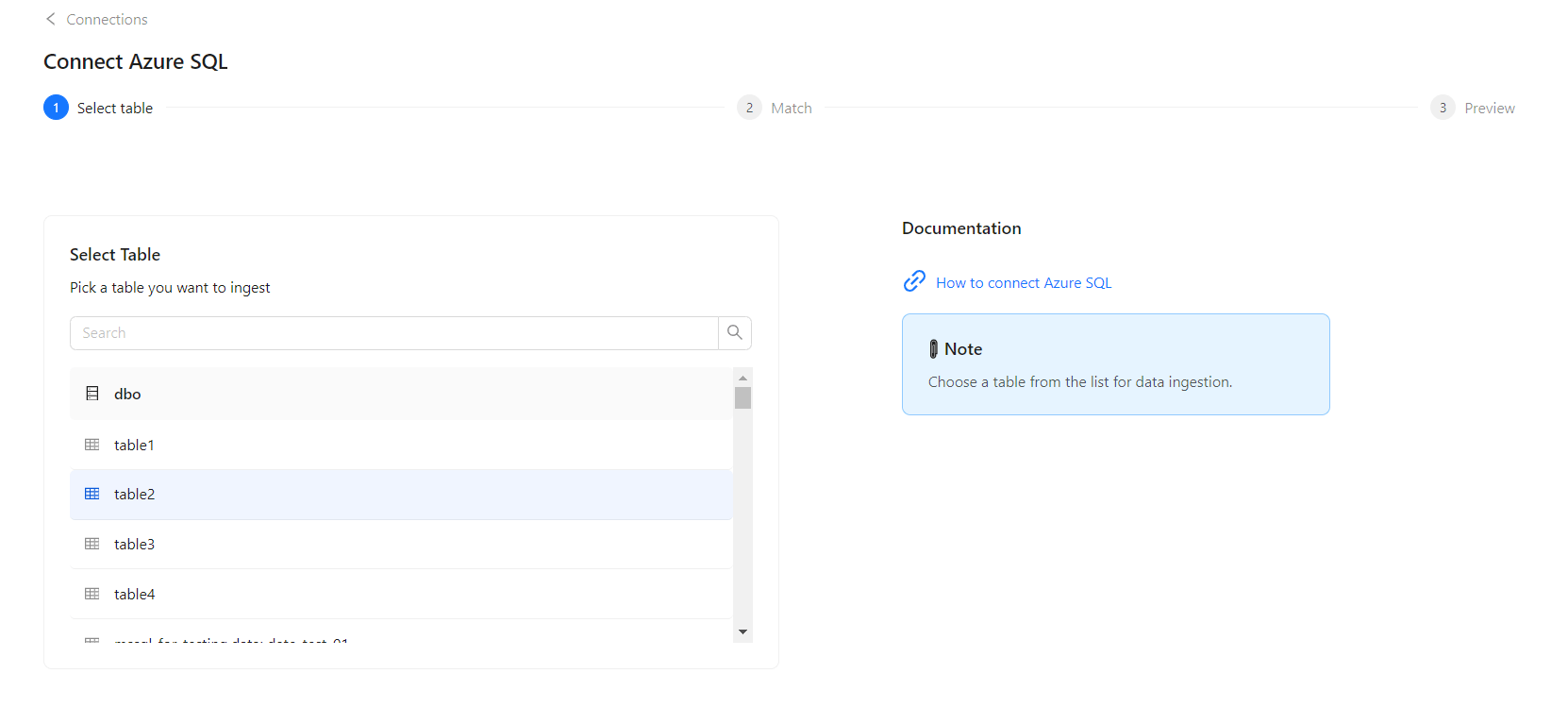Click the dbo schema icon
The width and height of the screenshot is (1568, 707).
click(x=92, y=394)
